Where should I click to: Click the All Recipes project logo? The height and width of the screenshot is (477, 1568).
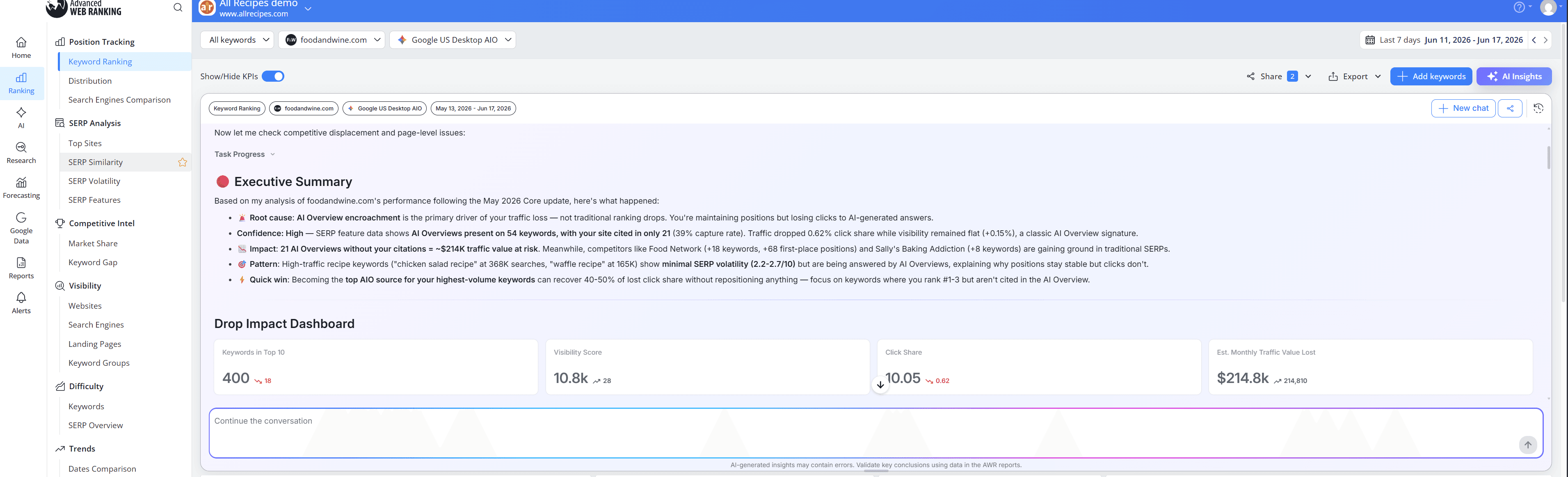click(x=207, y=7)
